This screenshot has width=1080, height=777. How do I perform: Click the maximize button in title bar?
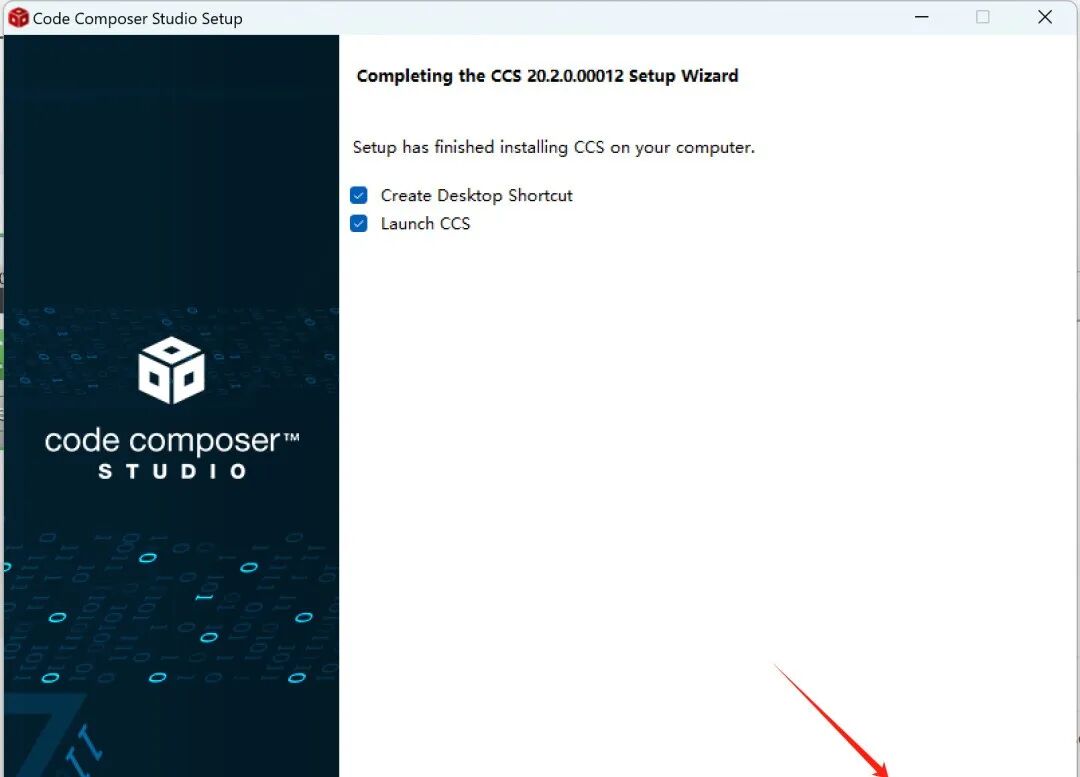[983, 17]
